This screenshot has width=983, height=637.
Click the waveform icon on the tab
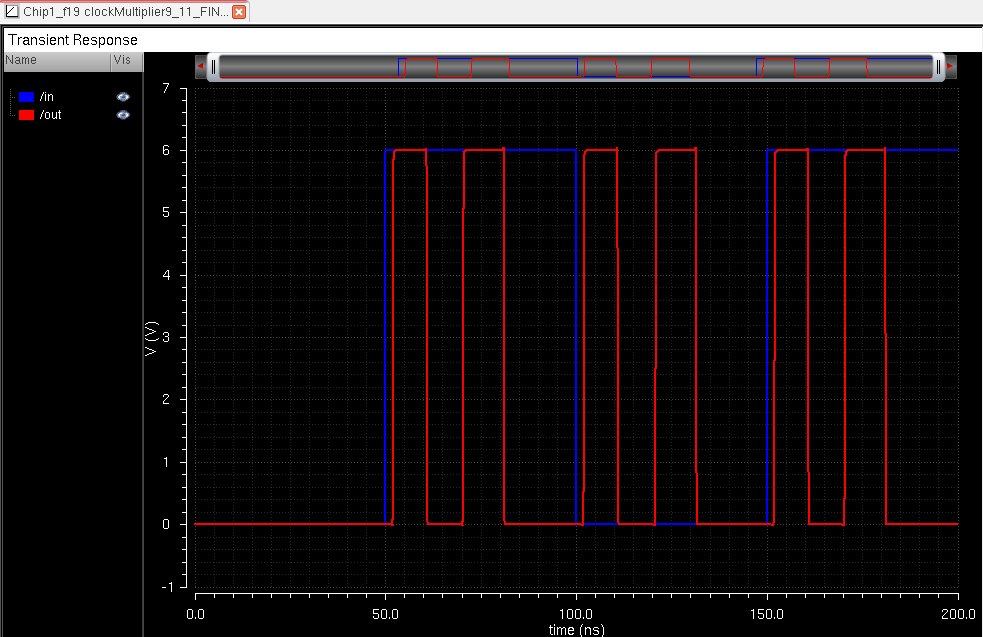(x=12, y=11)
